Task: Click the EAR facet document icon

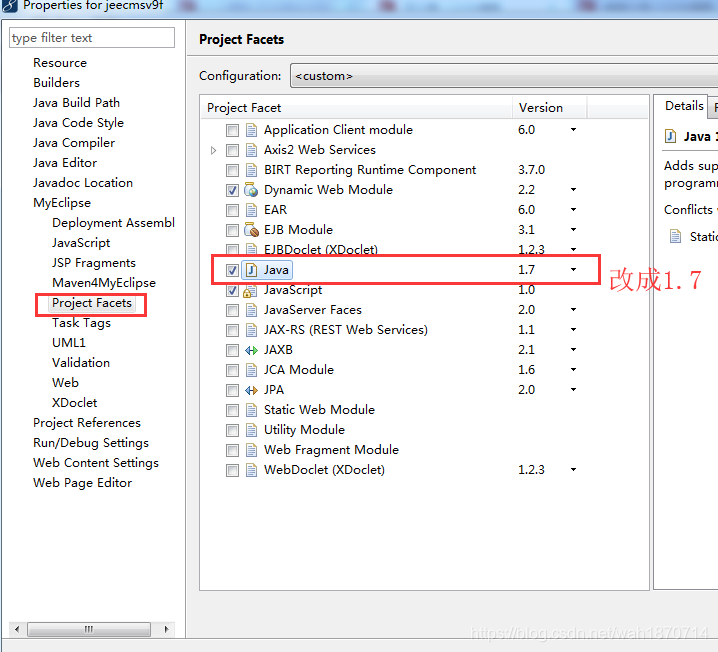Action: [251, 210]
